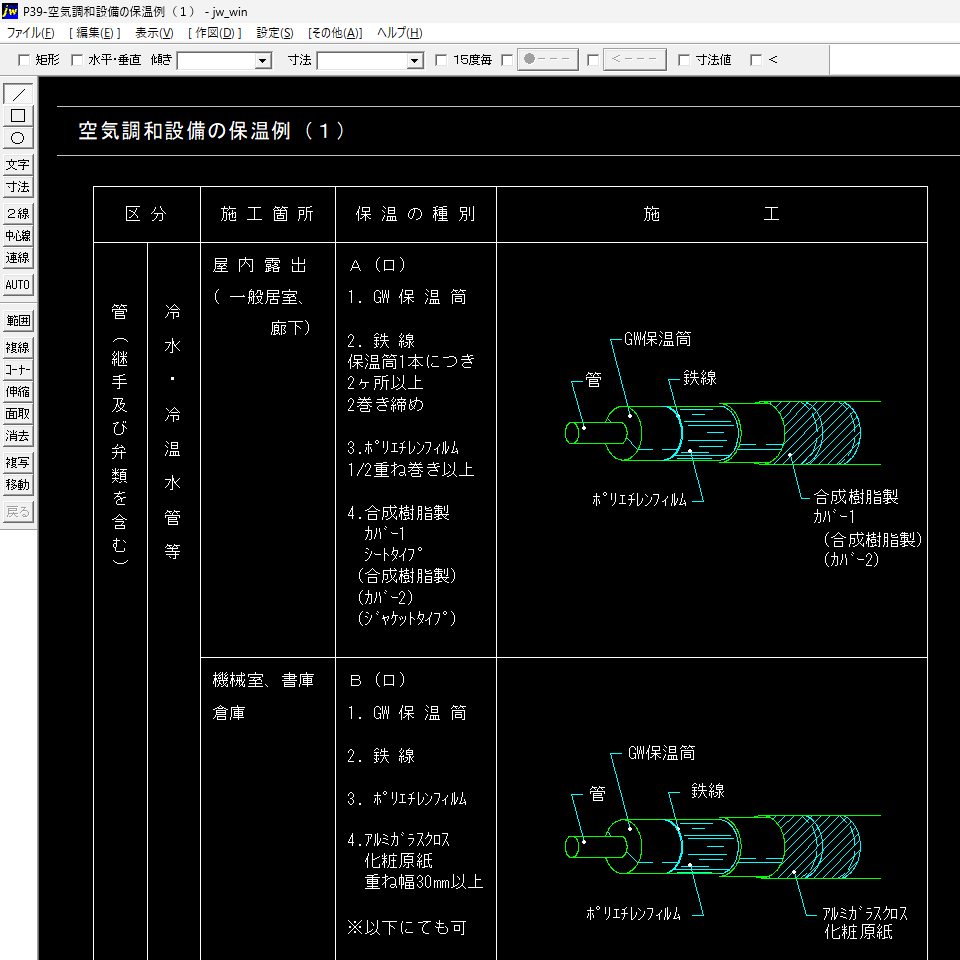Screen dimensions: 960x960
Task: Click the 移動 move button
Action: (18, 485)
